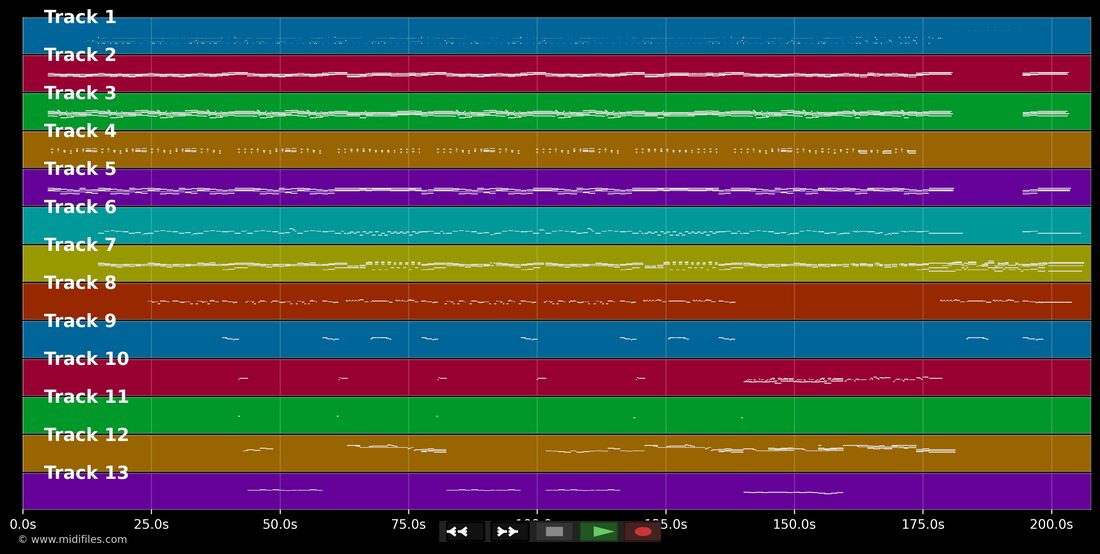Click the 25.0s time axis label
This screenshot has height=554, width=1100.
click(x=151, y=524)
